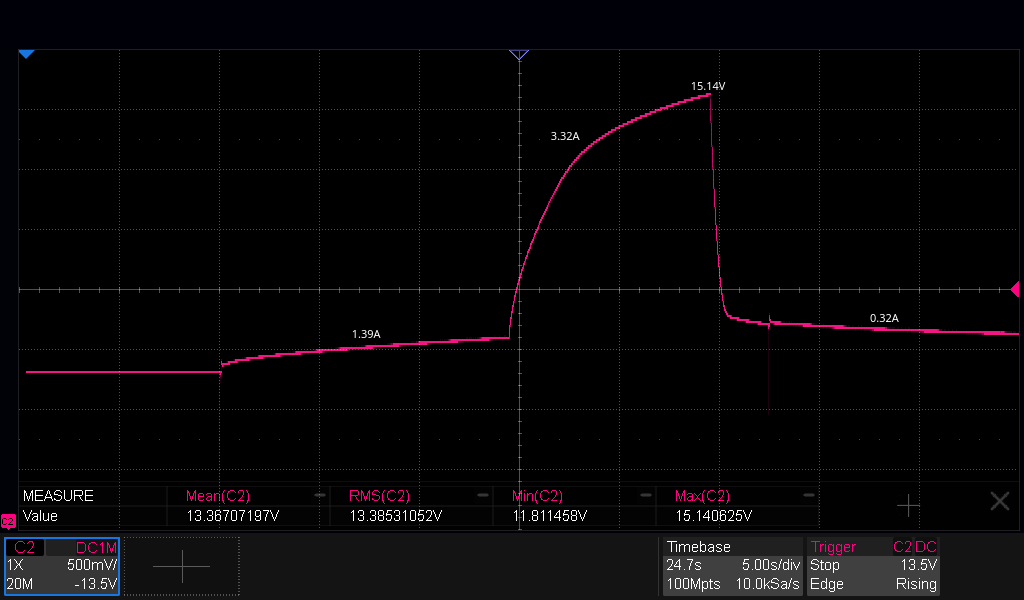1024x600 pixels.
Task: Open the Timebase settings panel
Action: click(733, 566)
